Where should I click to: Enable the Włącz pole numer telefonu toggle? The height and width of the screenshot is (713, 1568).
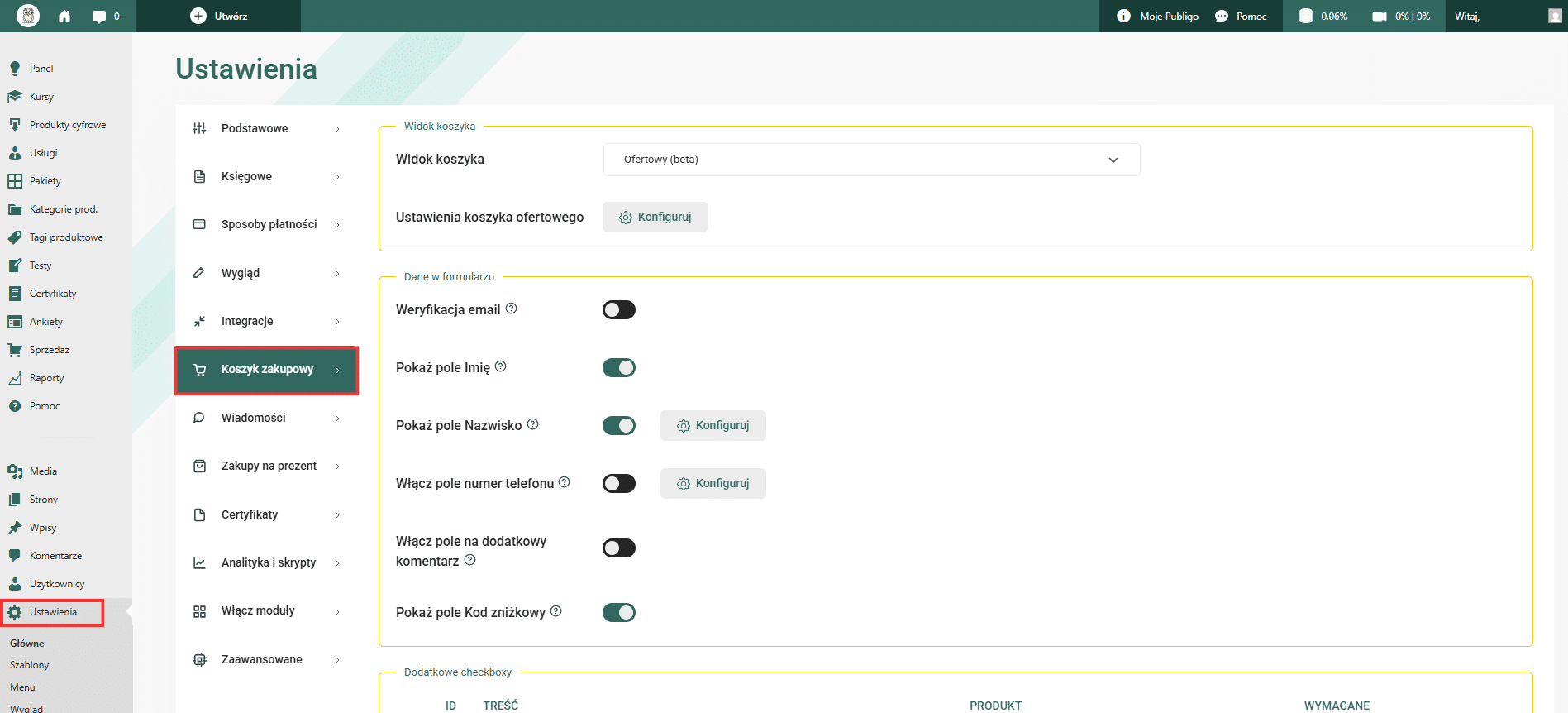tap(619, 483)
